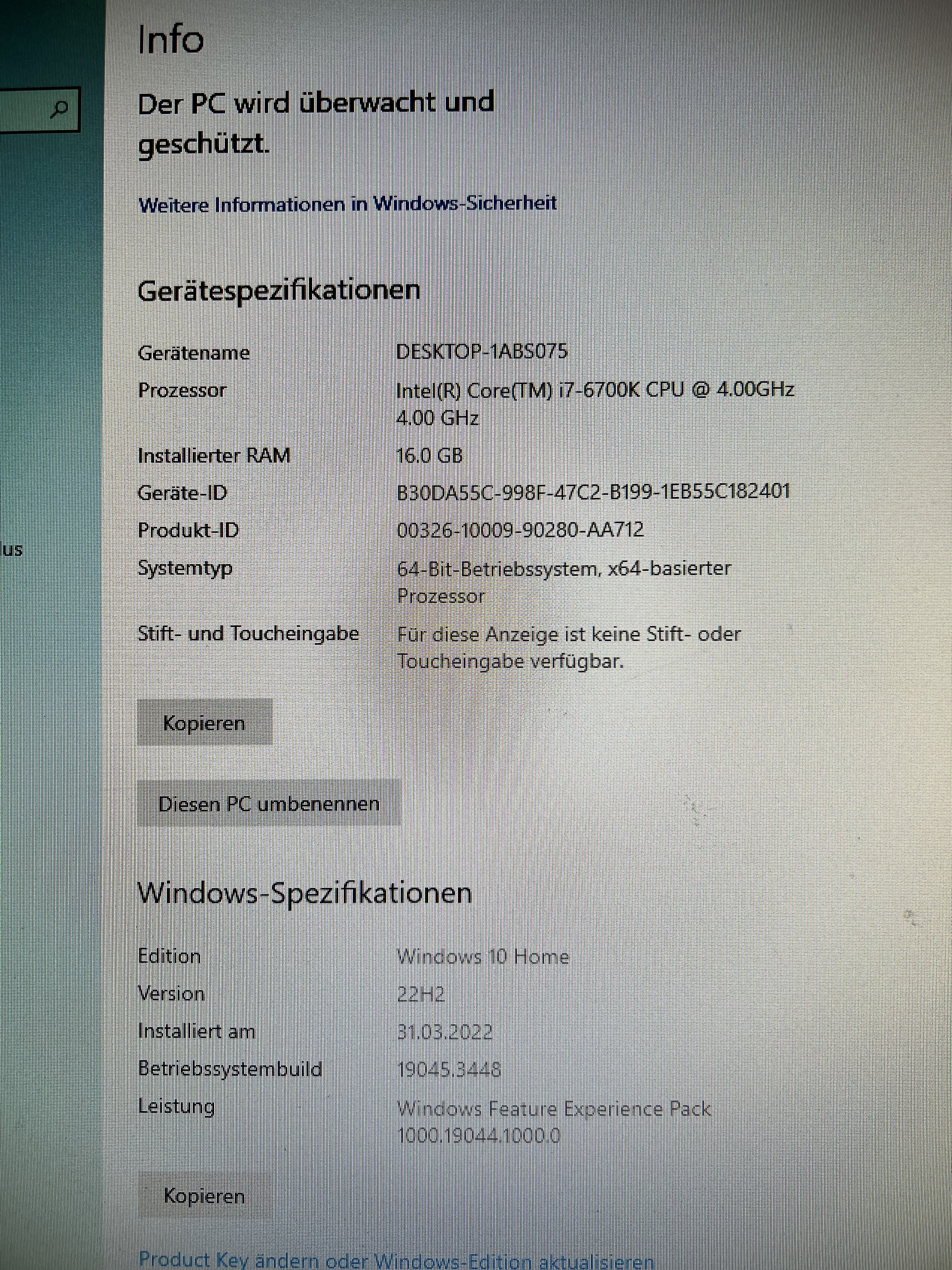Viewport: 952px width, 1270px height.
Task: Click the Installiert am label
Action: 197,1032
